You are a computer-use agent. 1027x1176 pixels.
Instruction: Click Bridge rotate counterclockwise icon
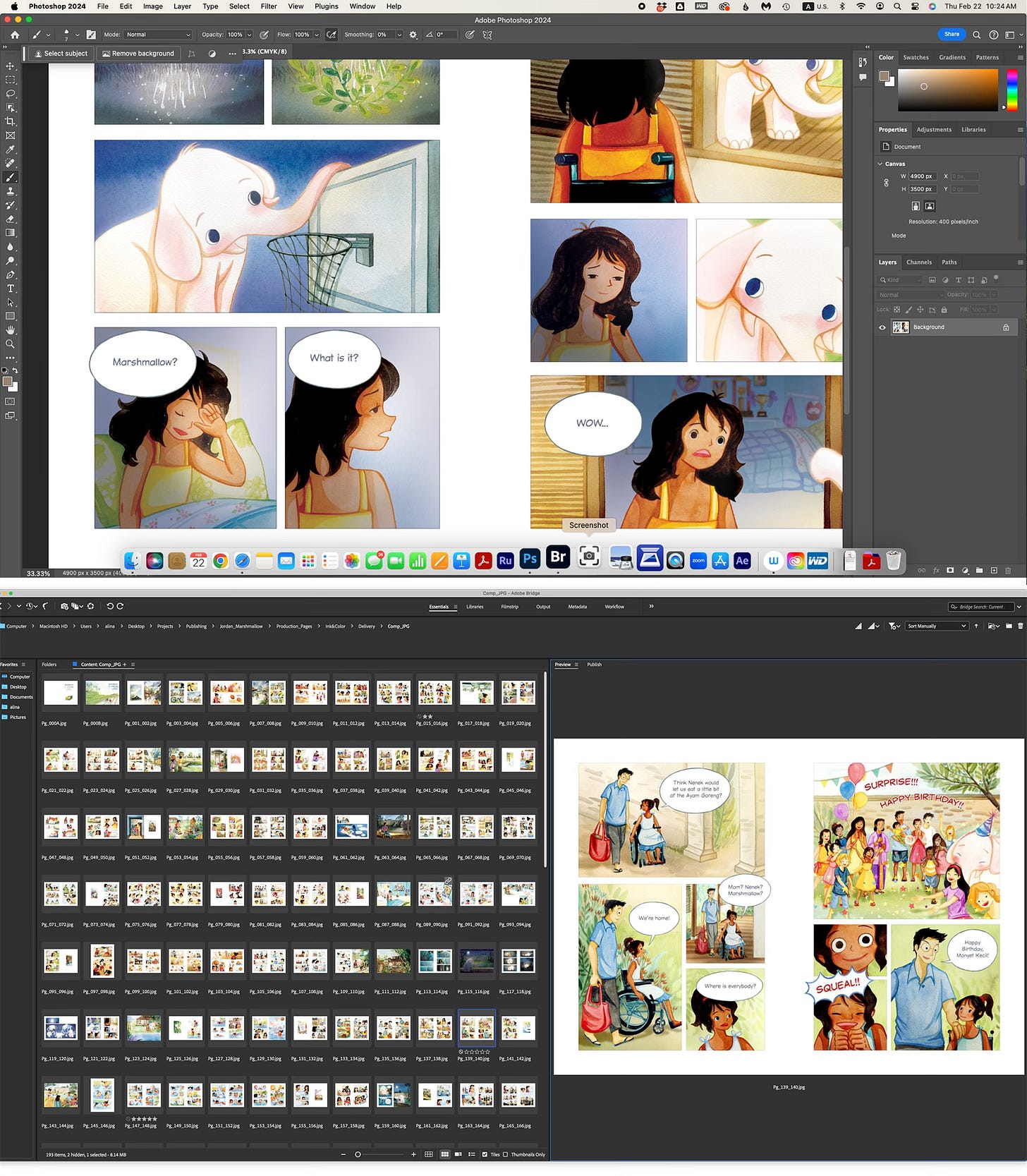click(x=110, y=606)
